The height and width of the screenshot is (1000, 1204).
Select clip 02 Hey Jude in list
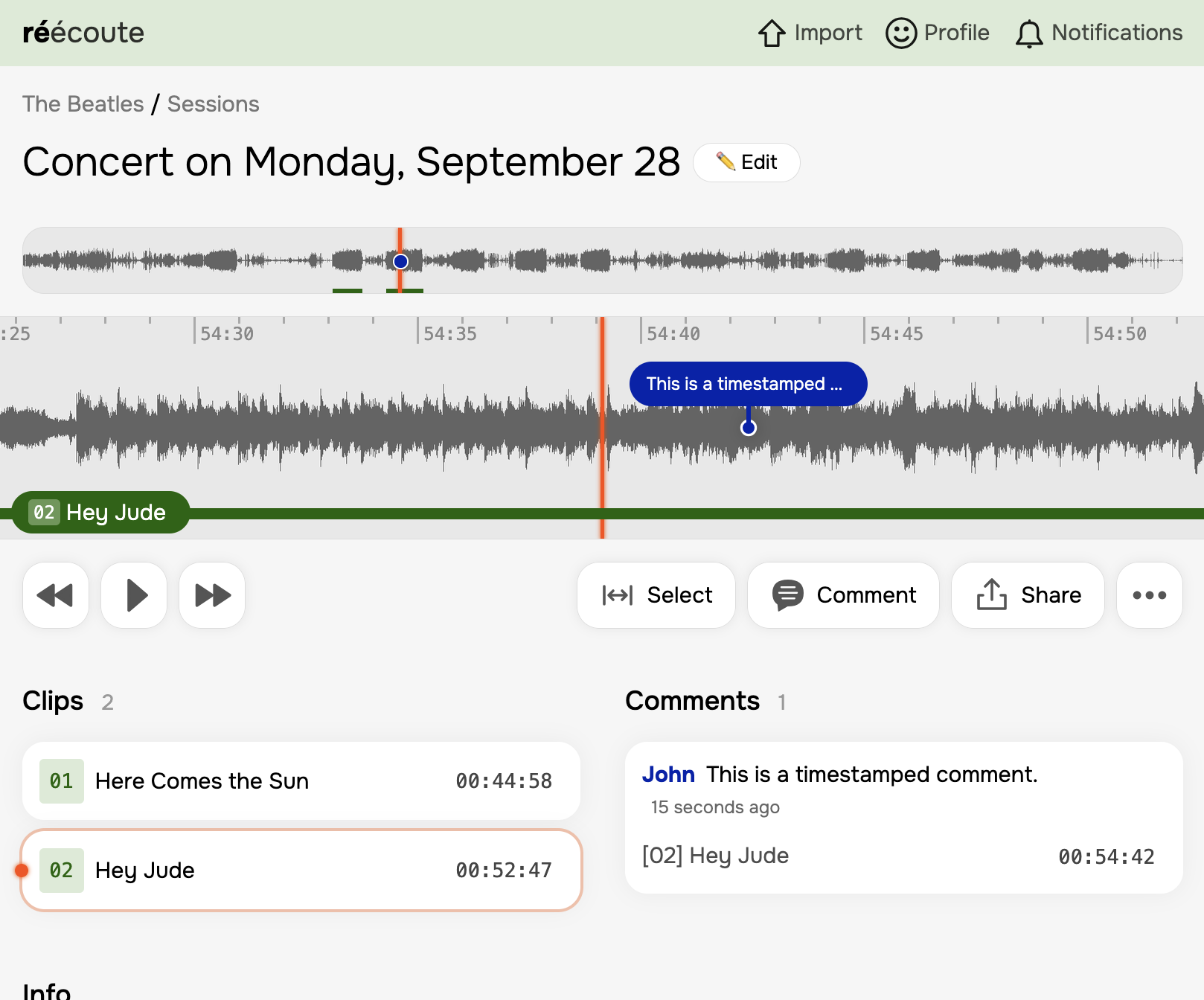pyautogui.click(x=301, y=871)
